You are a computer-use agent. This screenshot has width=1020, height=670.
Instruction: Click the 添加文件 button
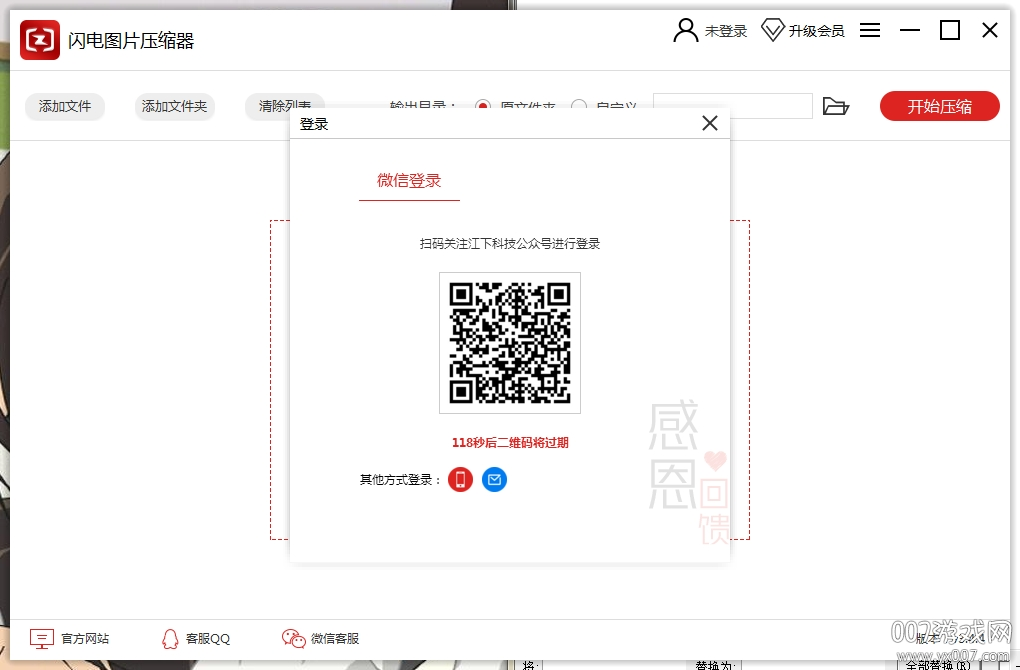pos(65,107)
